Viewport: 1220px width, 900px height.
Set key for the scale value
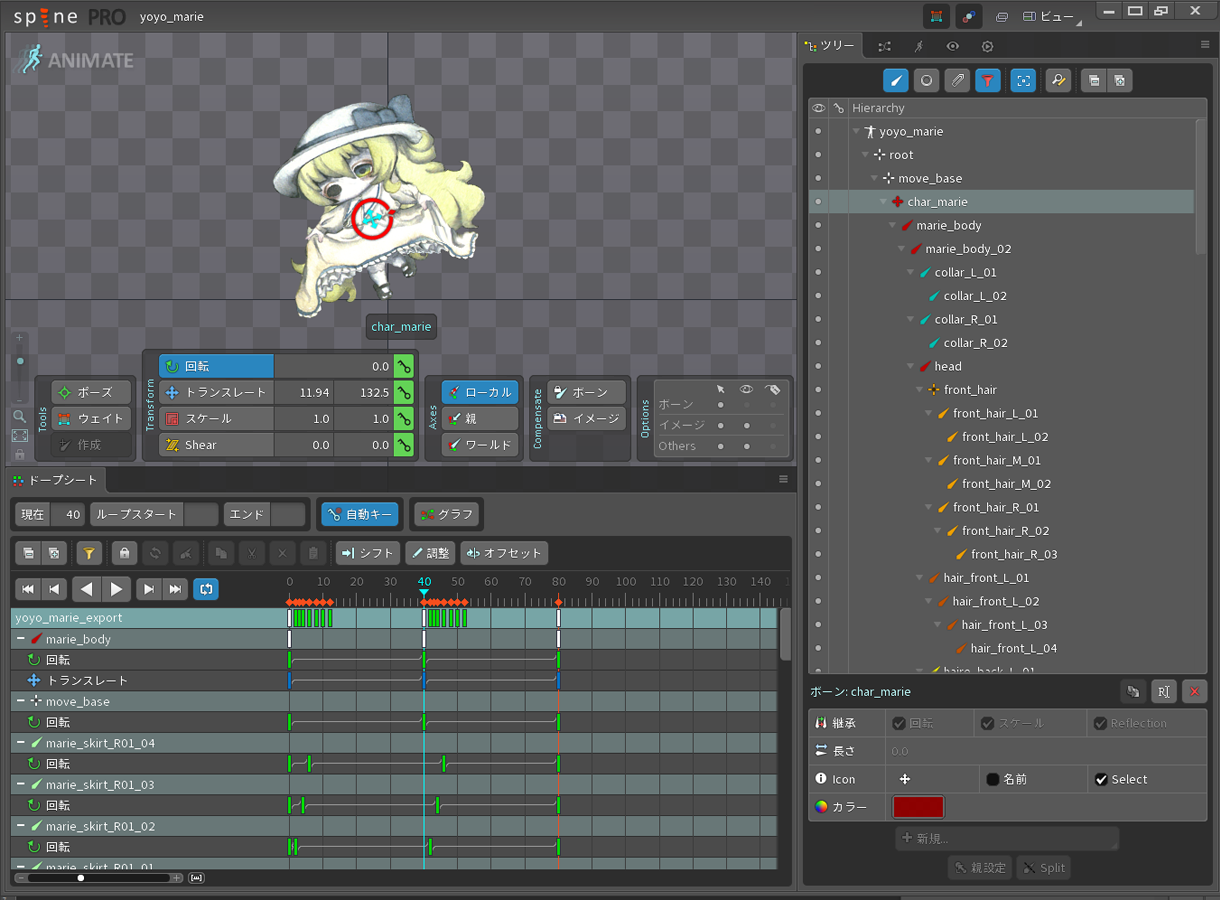click(404, 418)
